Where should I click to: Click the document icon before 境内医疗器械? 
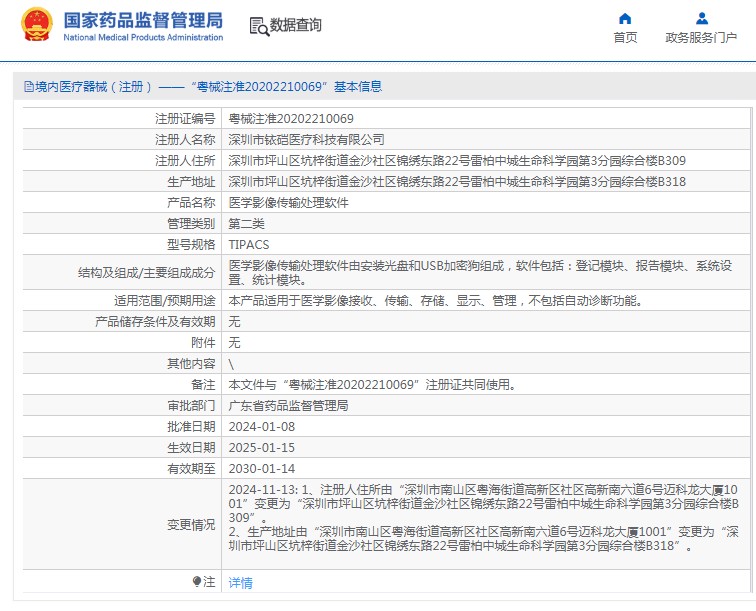tap(28, 87)
